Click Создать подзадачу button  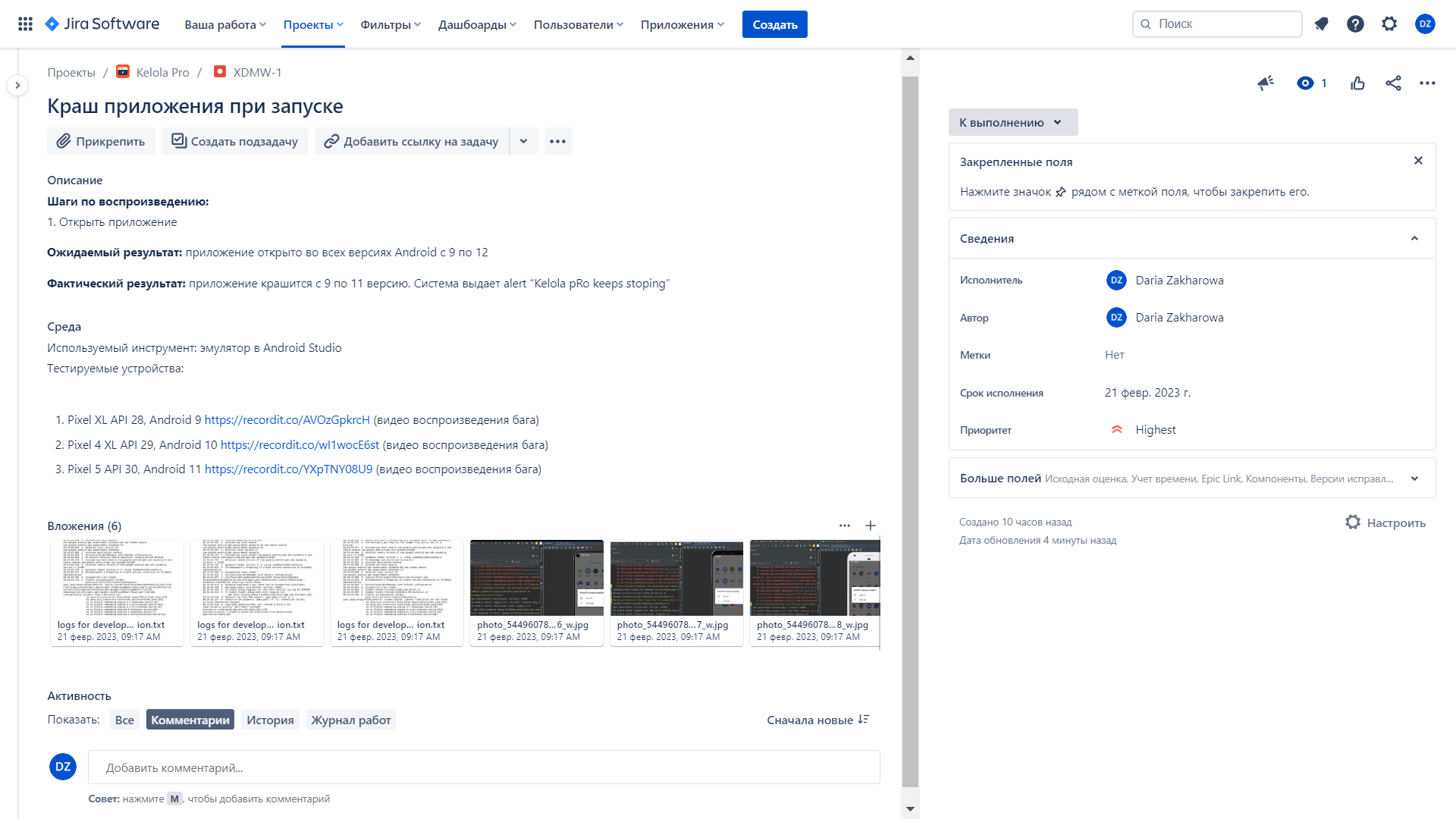coord(234,142)
